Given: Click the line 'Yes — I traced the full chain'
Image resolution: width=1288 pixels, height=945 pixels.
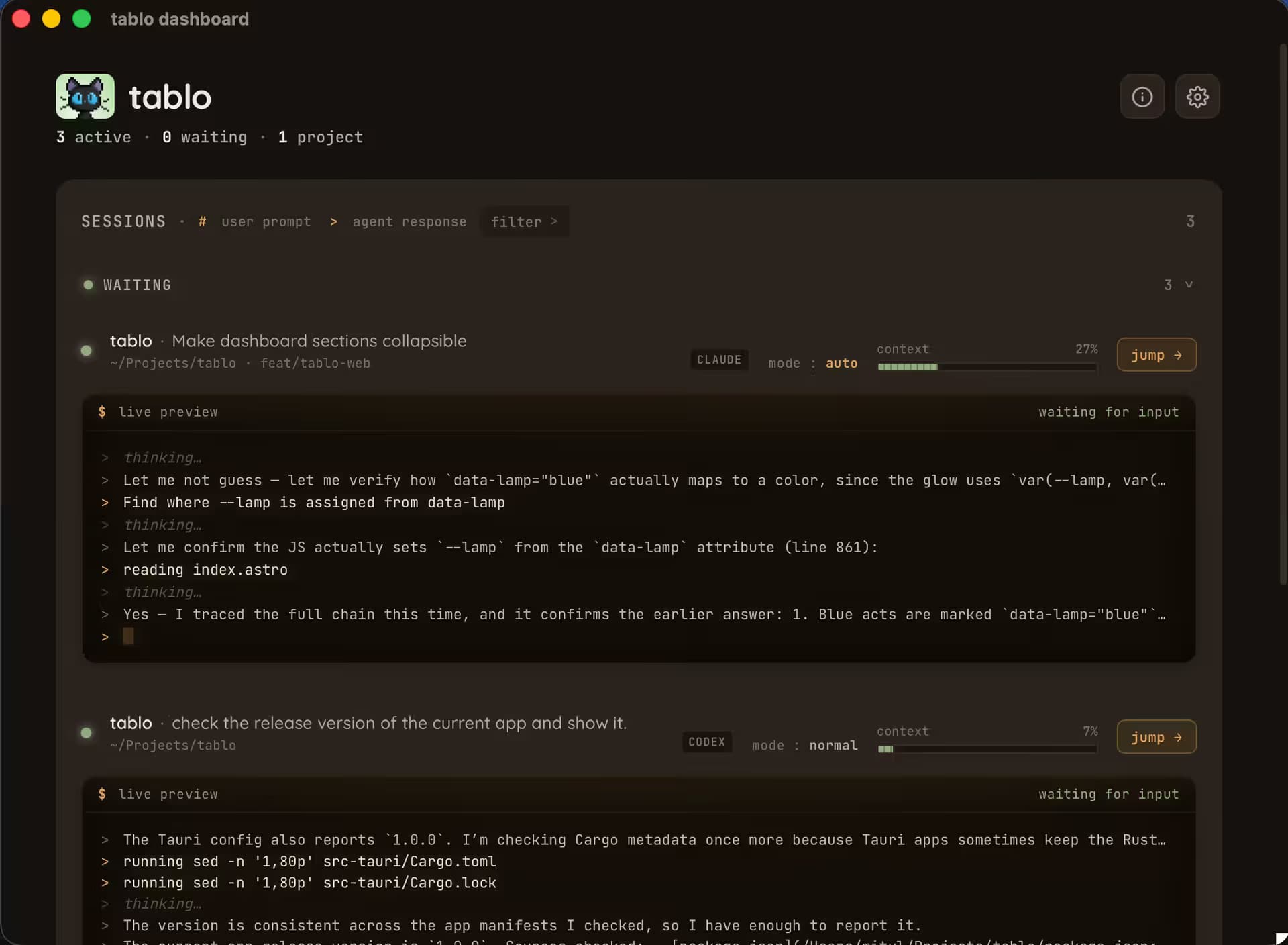Looking at the screenshot, I should pos(644,615).
